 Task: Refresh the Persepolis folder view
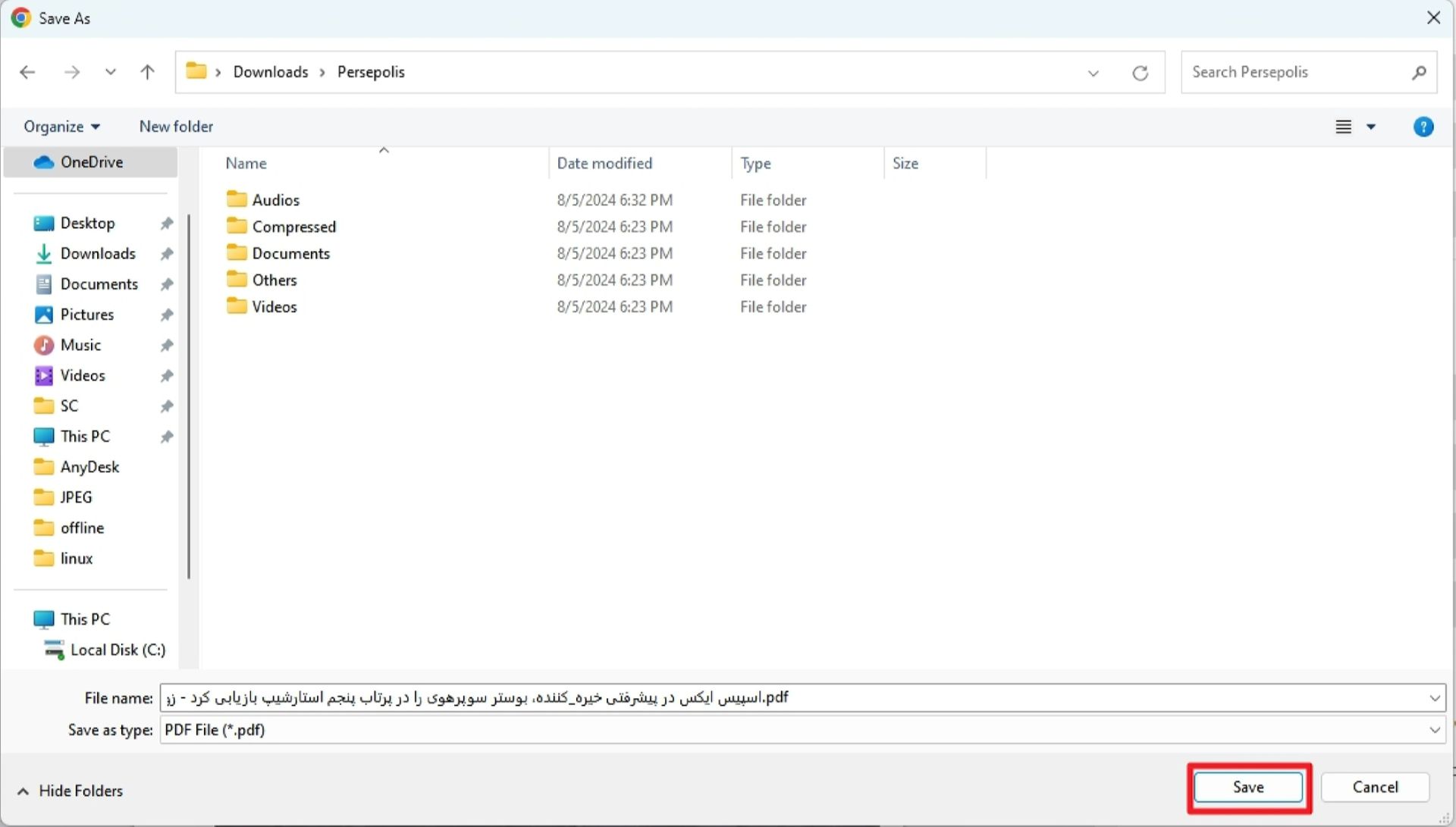pyautogui.click(x=1140, y=73)
